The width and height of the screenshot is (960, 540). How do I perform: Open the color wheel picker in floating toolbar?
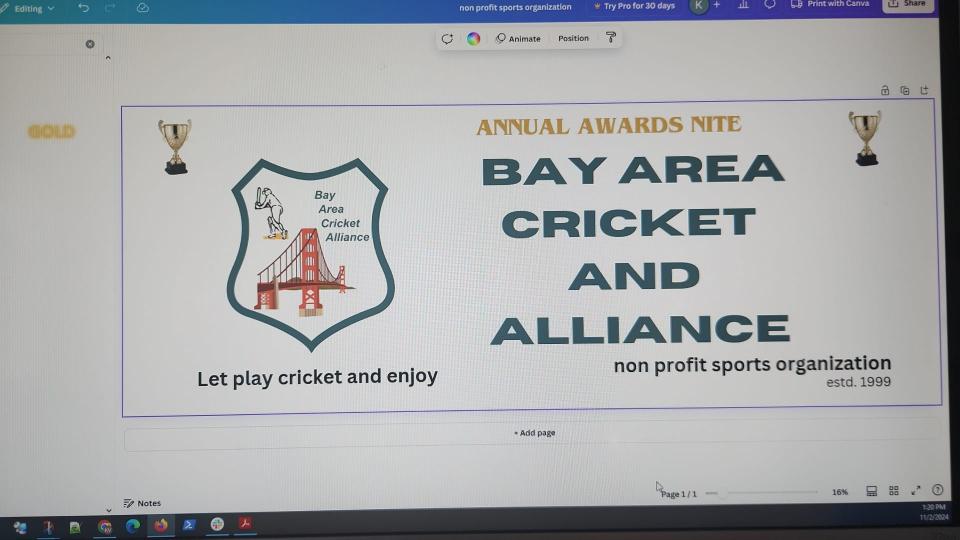[x=473, y=39]
